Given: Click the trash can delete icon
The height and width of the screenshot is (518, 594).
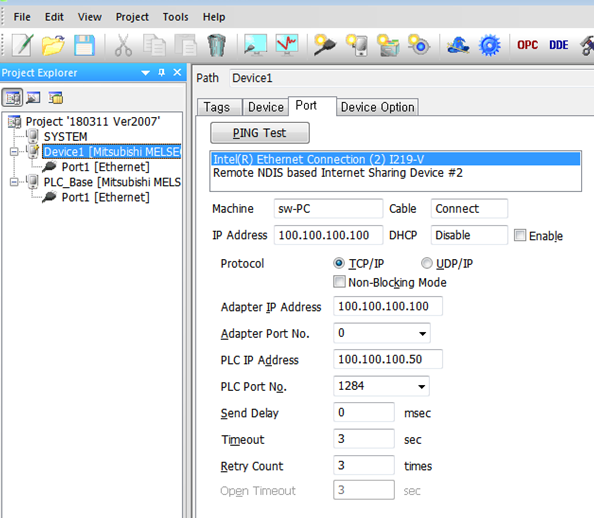Looking at the screenshot, I should click(x=217, y=45).
